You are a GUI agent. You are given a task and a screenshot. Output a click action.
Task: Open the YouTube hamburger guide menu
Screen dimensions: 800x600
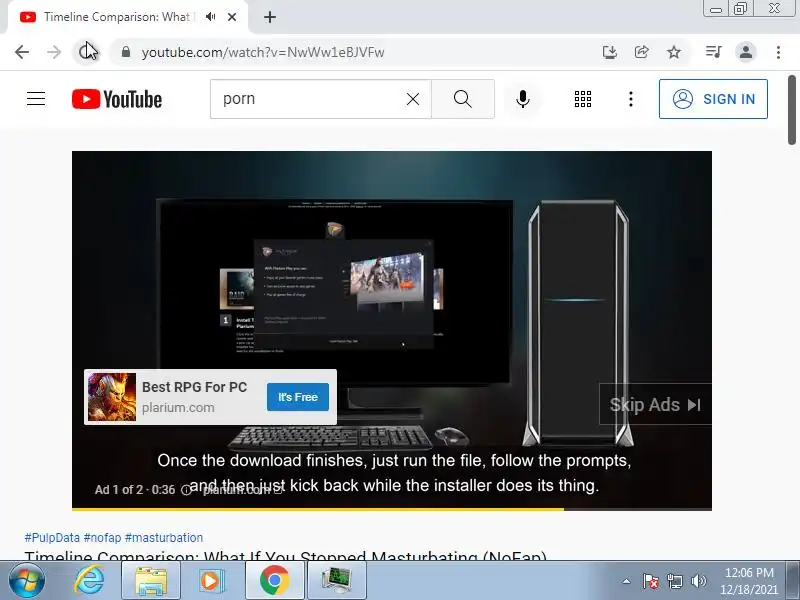36,98
